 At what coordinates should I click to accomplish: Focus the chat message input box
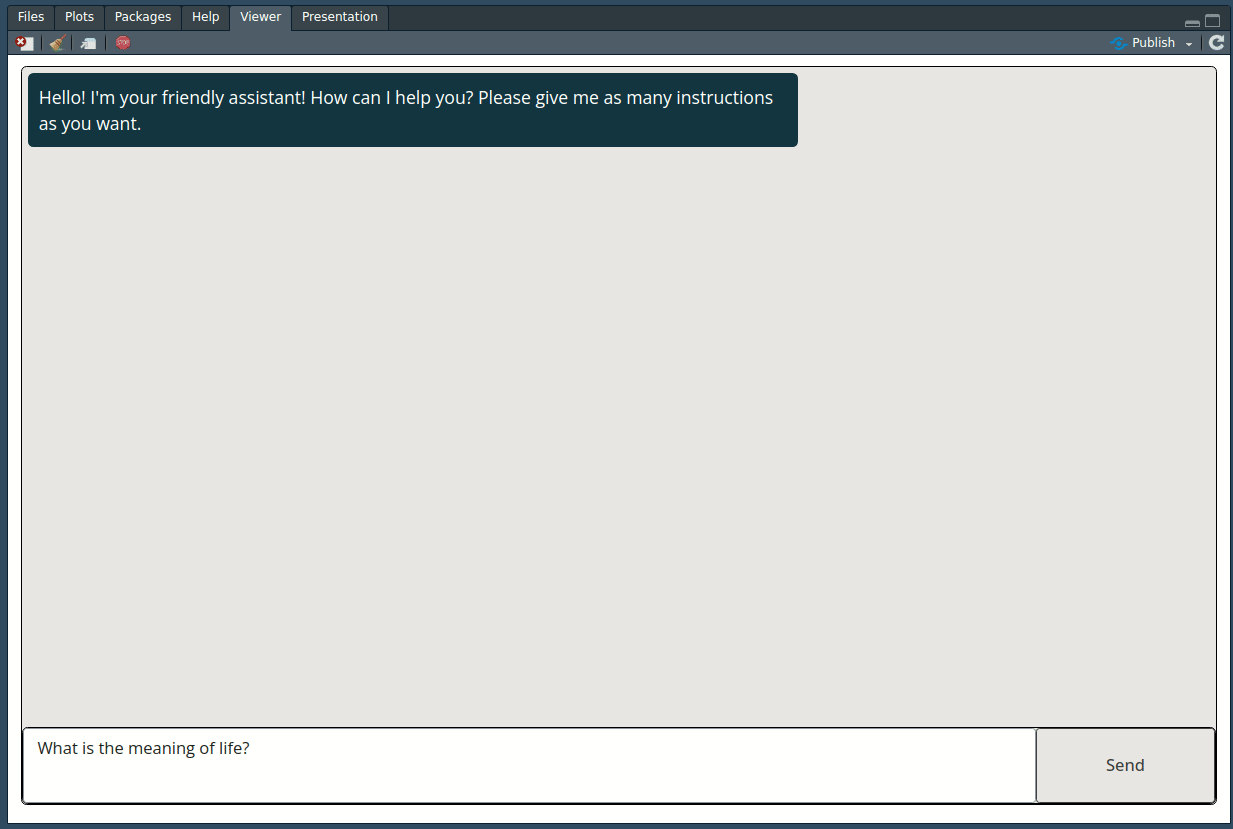[x=529, y=765]
